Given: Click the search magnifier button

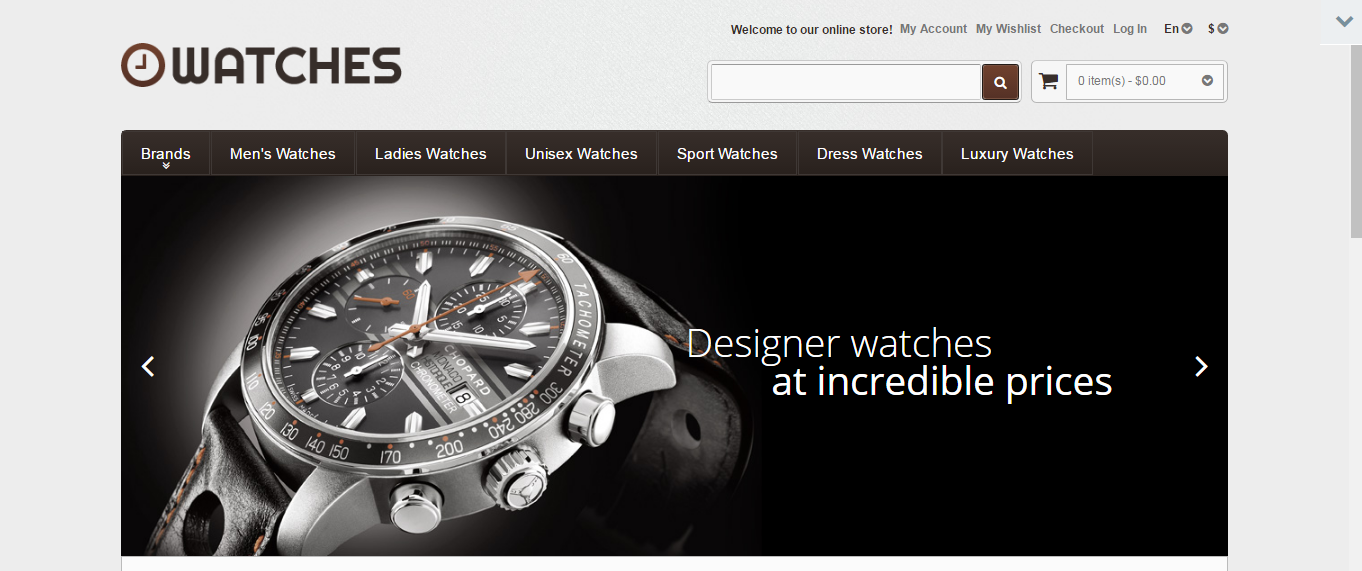Looking at the screenshot, I should [1000, 82].
